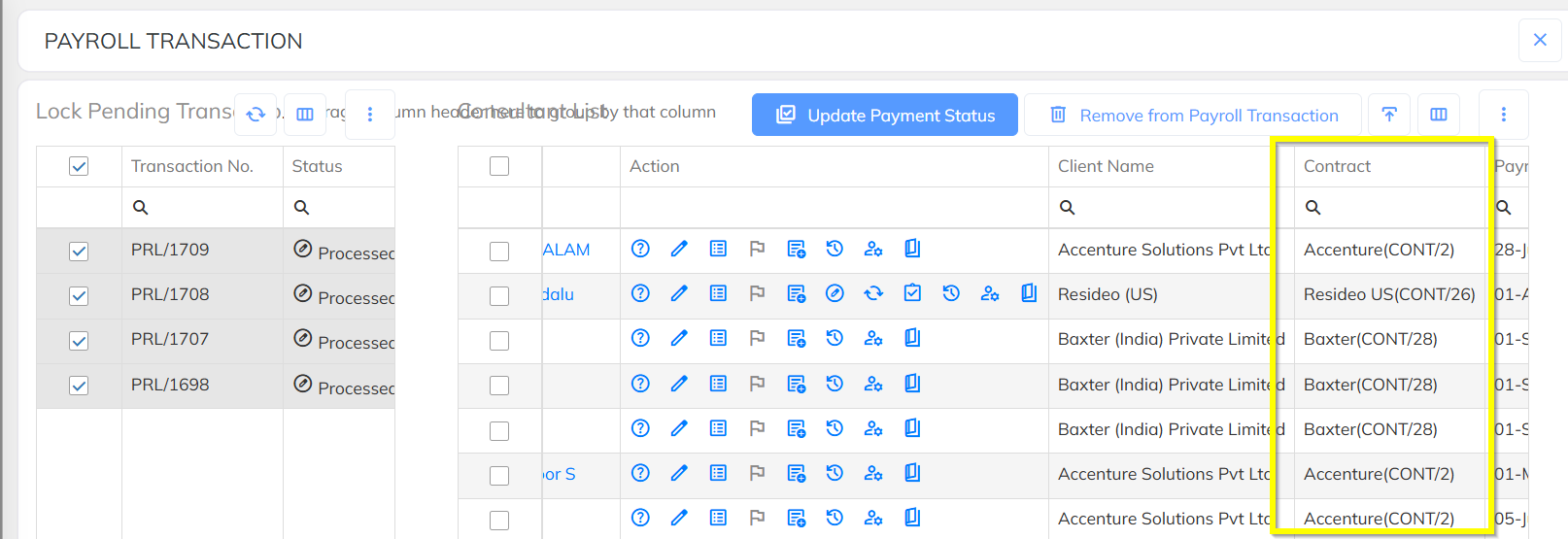
Task: Click the Update Payment Status button
Action: [884, 116]
